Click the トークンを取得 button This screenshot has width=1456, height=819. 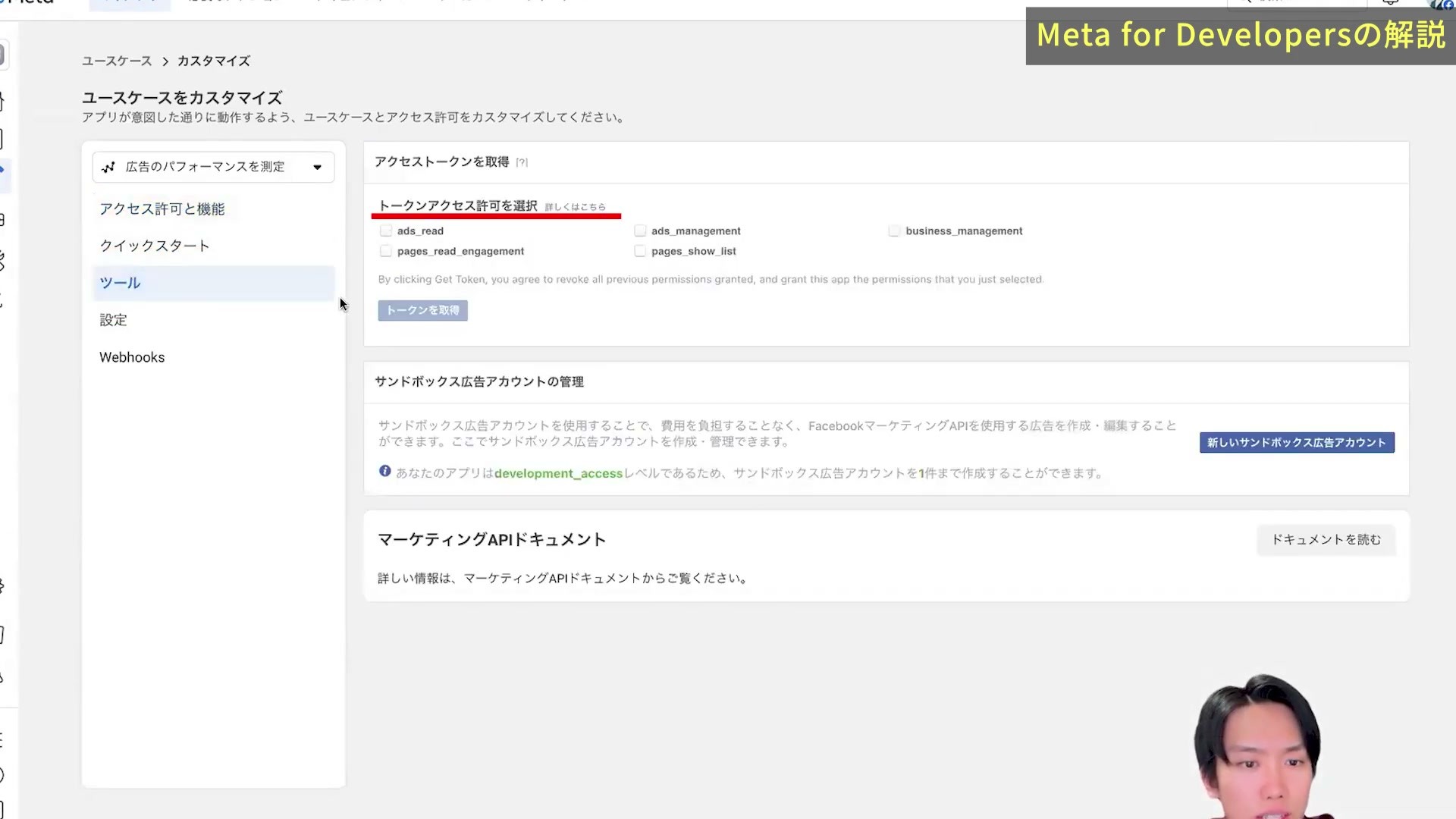point(423,310)
